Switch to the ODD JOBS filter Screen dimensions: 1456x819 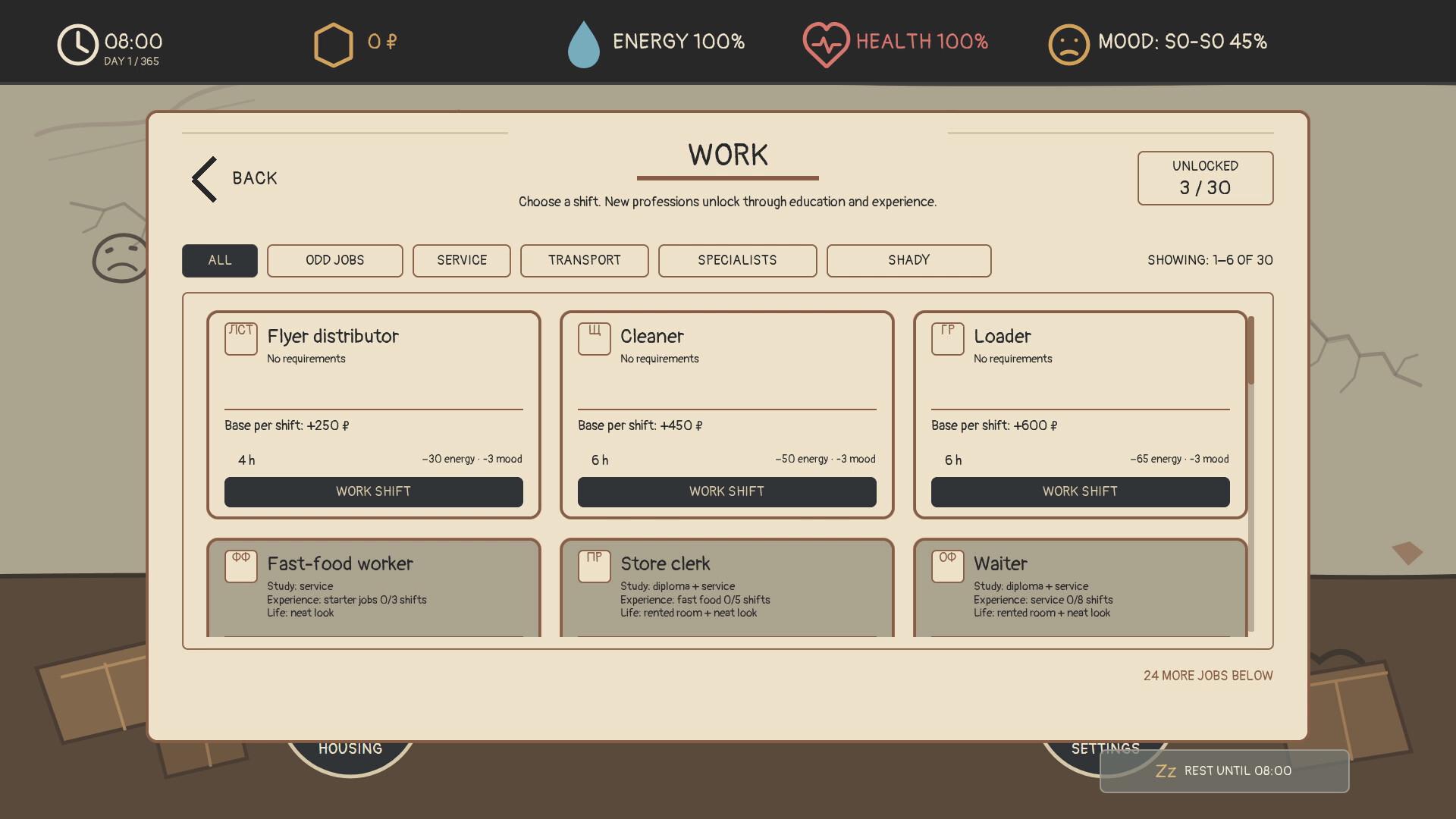point(335,261)
